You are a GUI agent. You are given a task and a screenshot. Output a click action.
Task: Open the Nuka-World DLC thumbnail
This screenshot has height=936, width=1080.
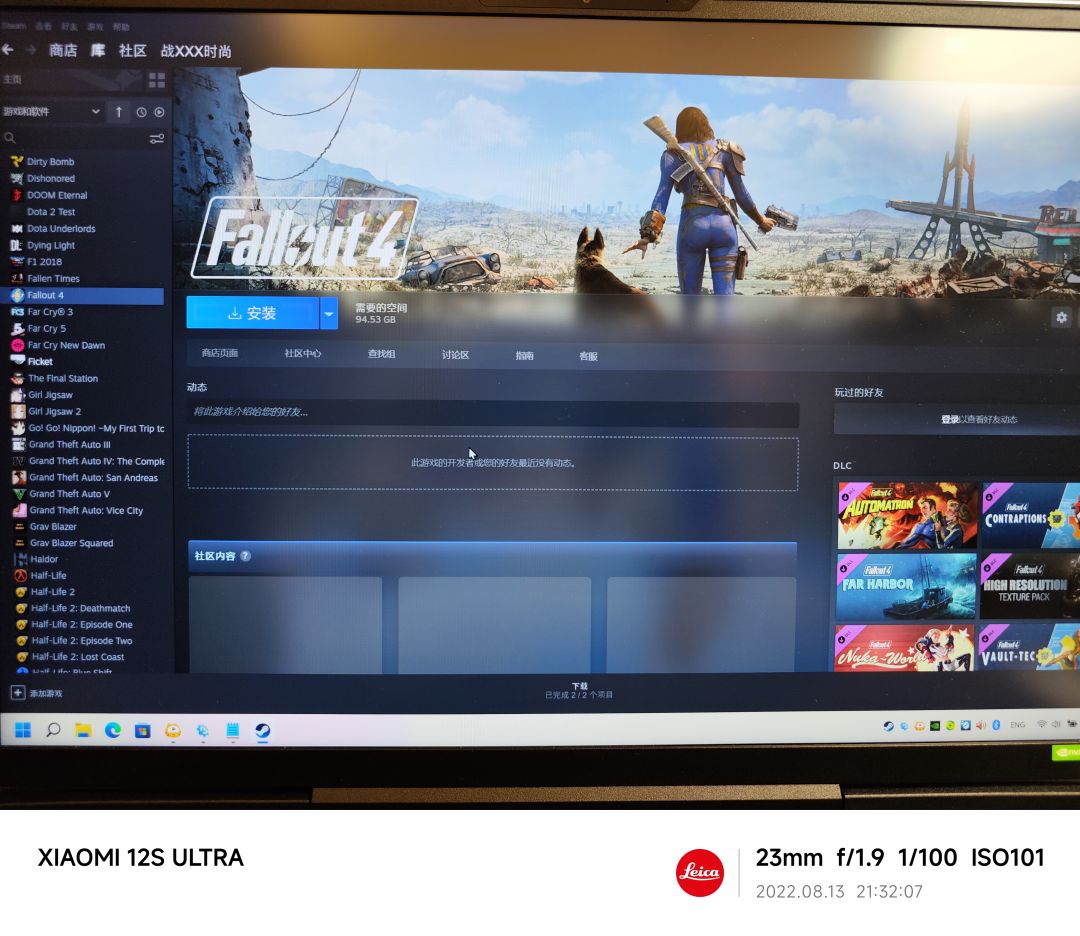904,647
